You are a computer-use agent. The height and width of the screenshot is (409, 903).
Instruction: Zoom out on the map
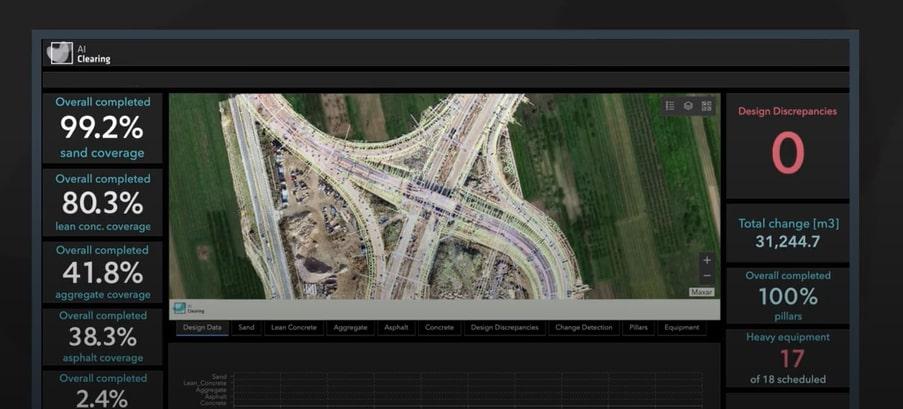coord(707,275)
